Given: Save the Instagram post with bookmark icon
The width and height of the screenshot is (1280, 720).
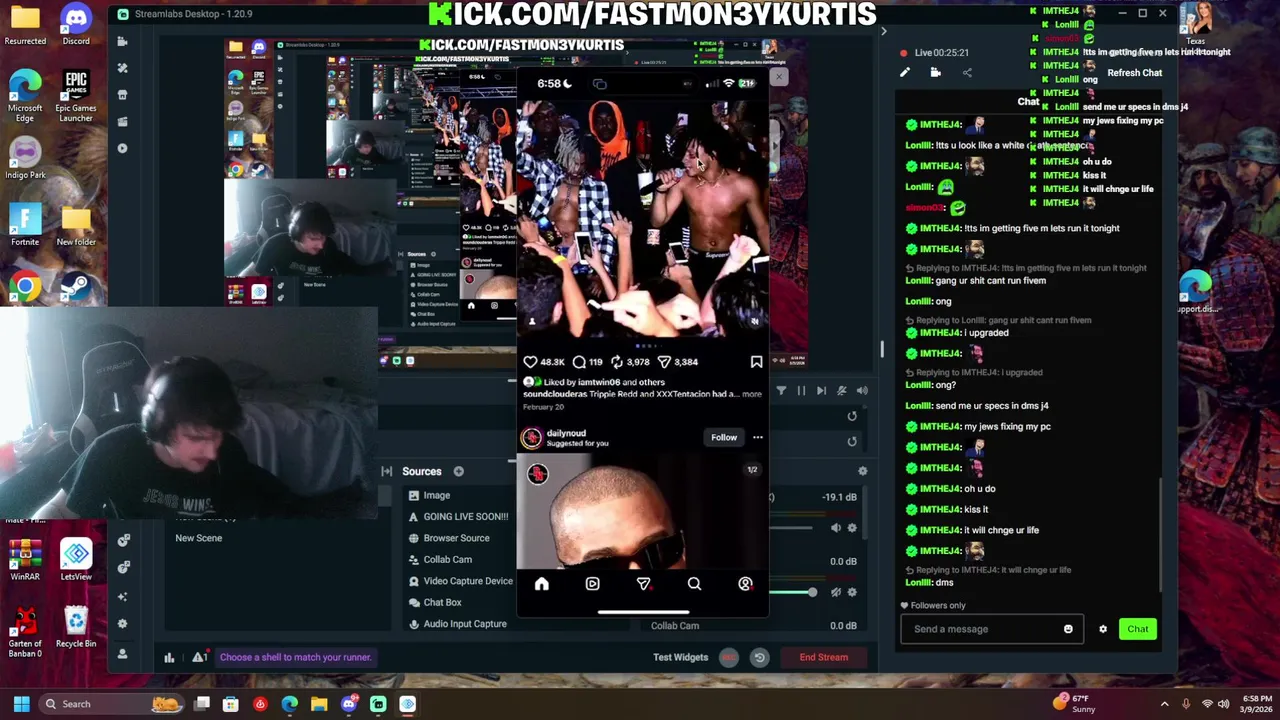Looking at the screenshot, I should (x=756, y=362).
